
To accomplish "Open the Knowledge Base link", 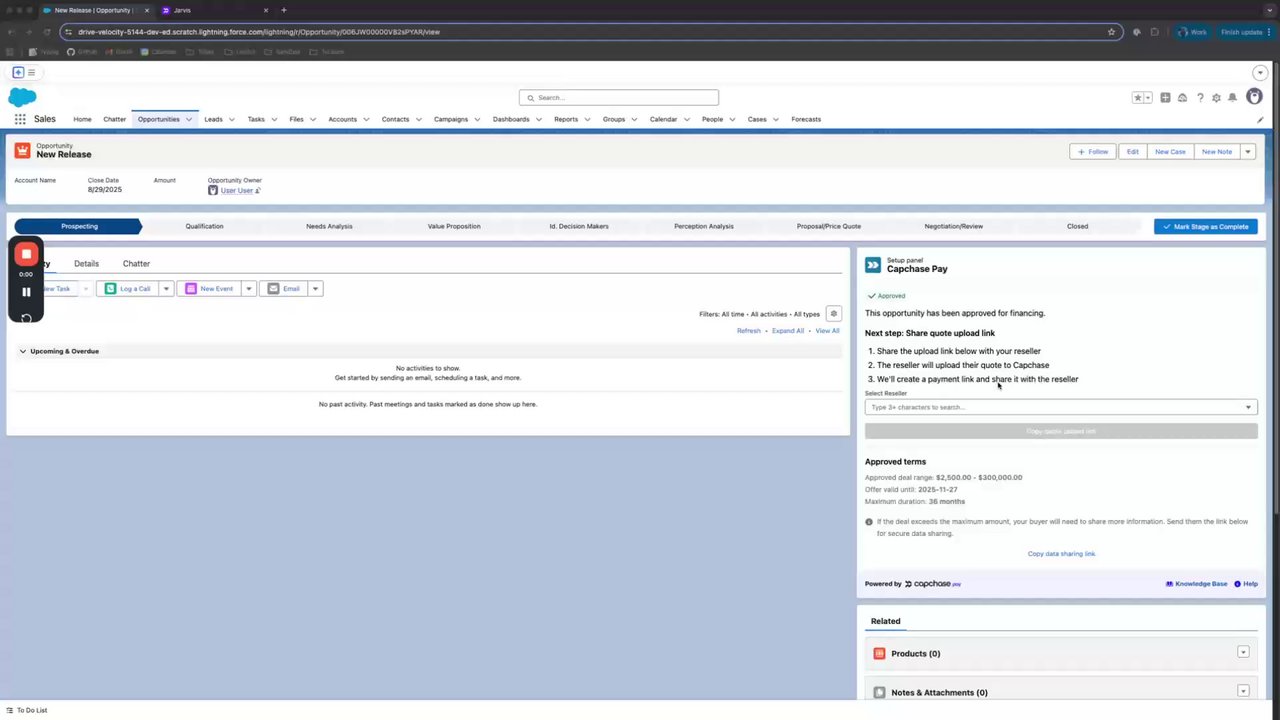I will (1196, 584).
